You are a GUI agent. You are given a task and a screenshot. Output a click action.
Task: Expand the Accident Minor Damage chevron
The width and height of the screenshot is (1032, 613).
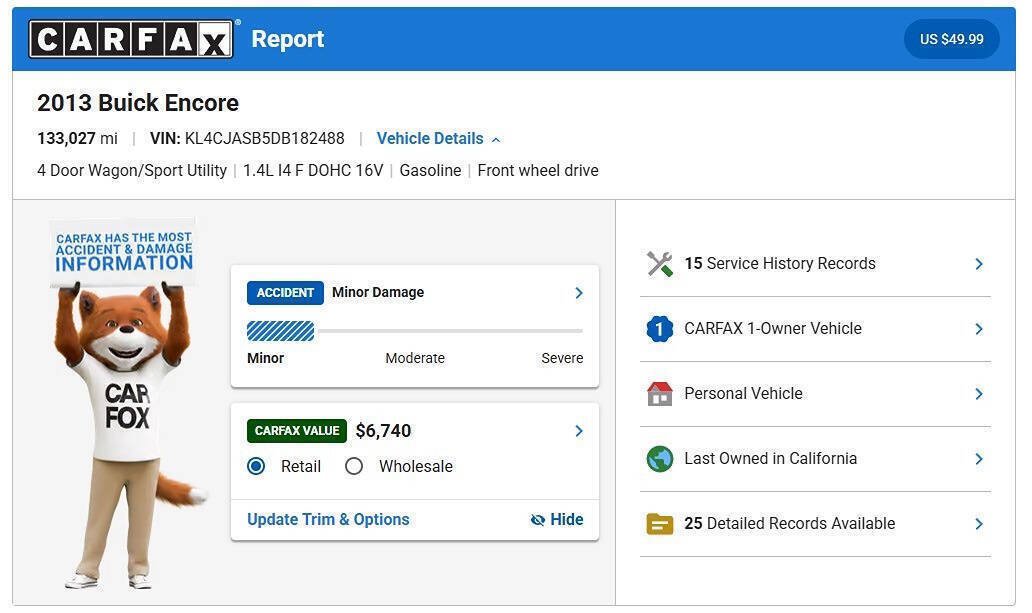pyautogui.click(x=579, y=293)
